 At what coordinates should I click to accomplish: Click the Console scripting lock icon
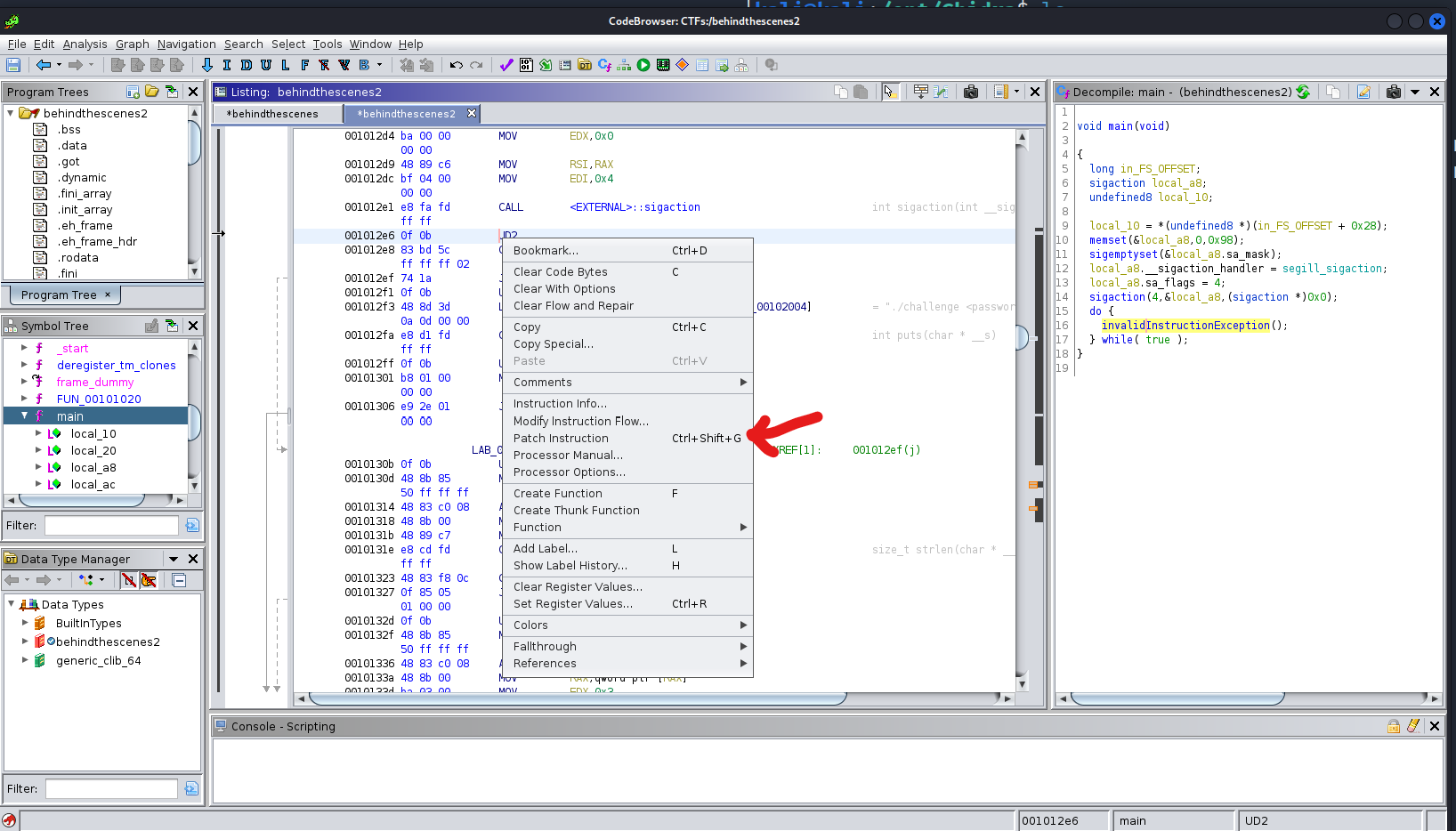click(1394, 726)
